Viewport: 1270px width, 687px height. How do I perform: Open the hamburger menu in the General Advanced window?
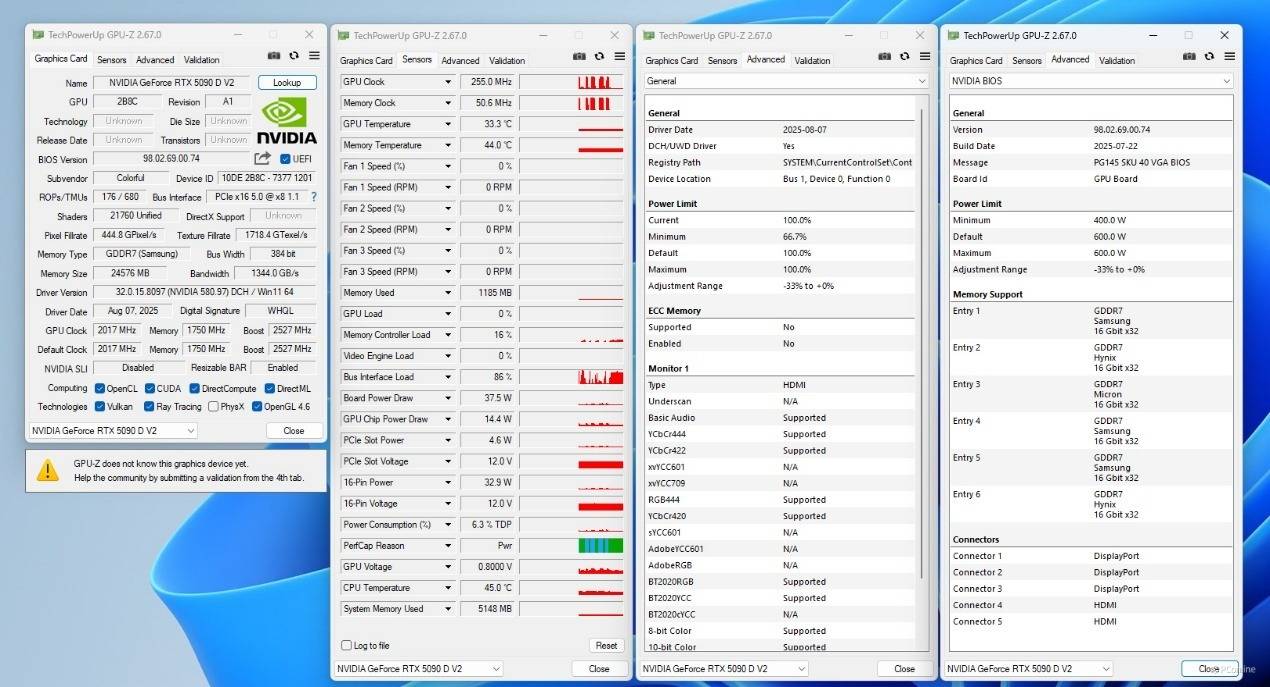point(925,58)
